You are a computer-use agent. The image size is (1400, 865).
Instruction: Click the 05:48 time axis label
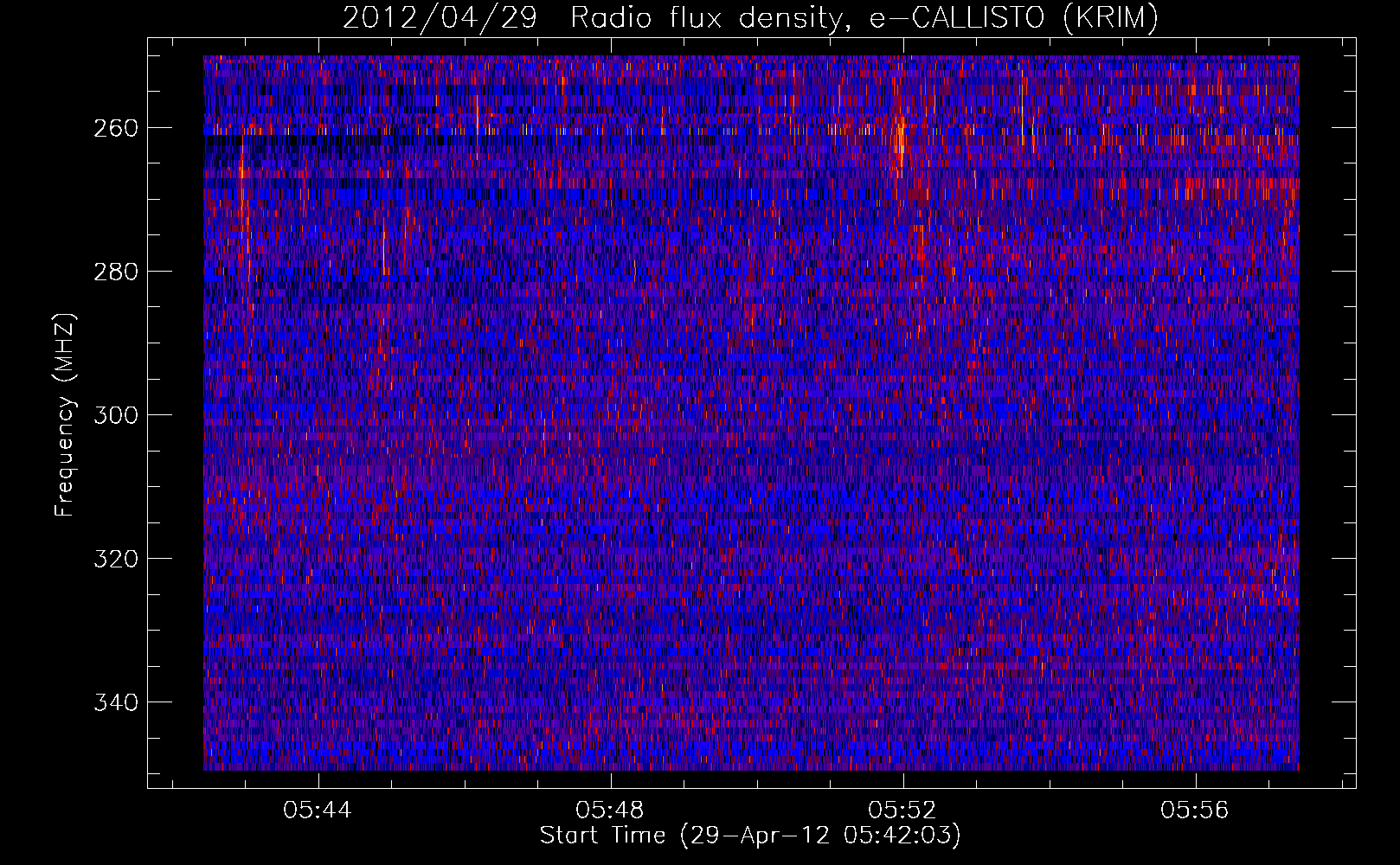coord(610,811)
